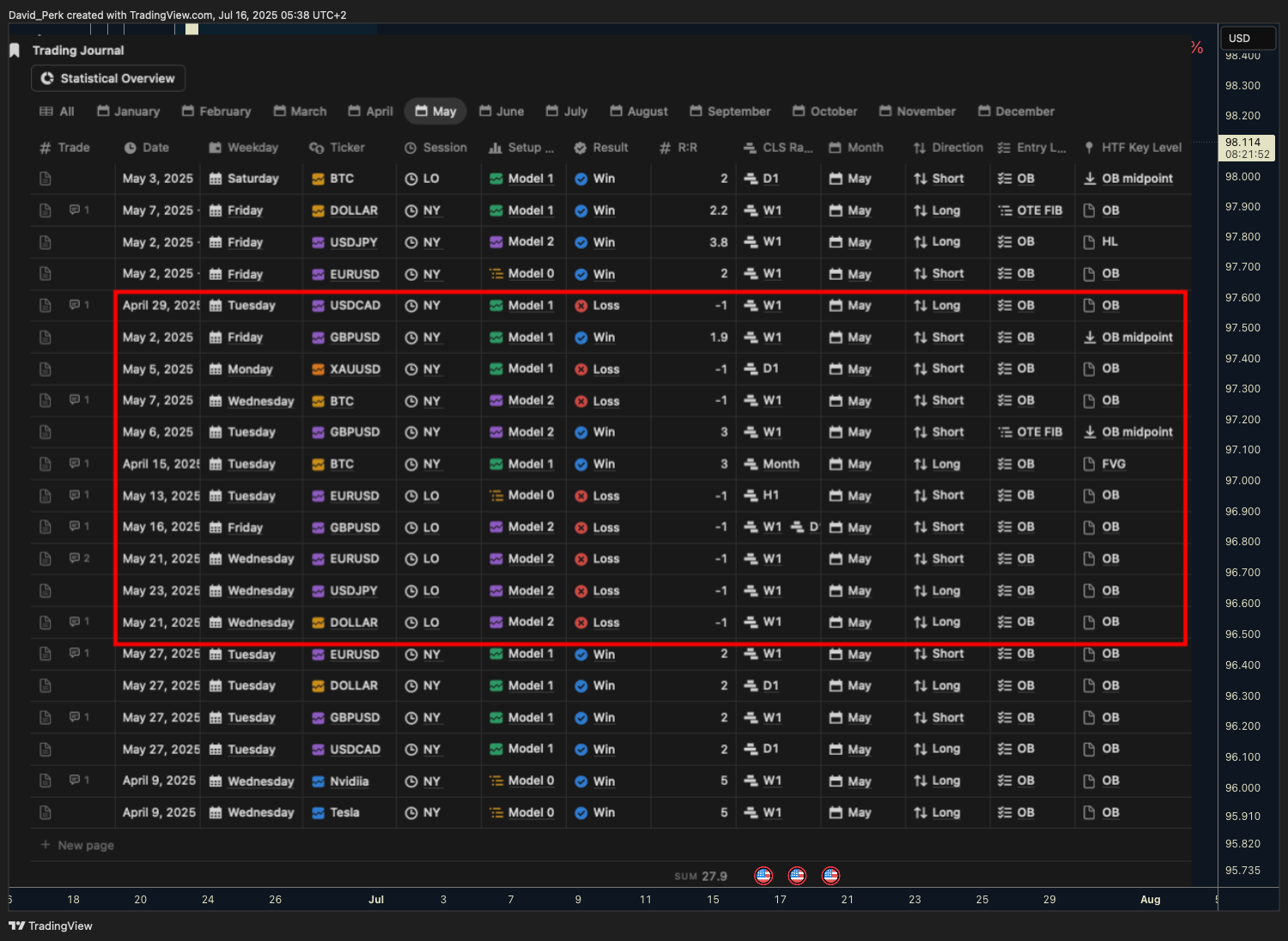
Task: Click the coins icon in the Ticker header
Action: pyautogui.click(x=317, y=148)
